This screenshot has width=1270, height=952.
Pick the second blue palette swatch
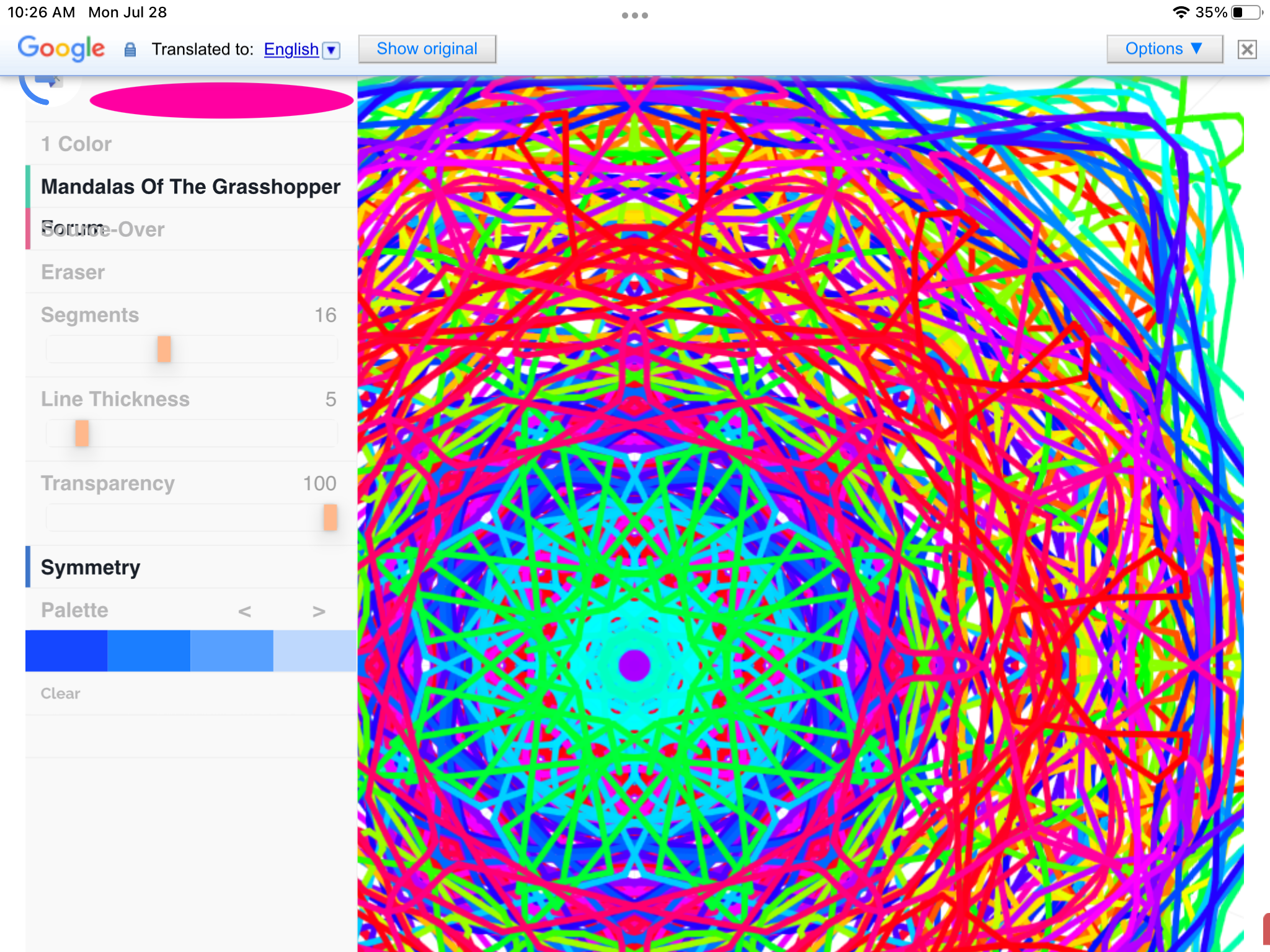pos(149,651)
